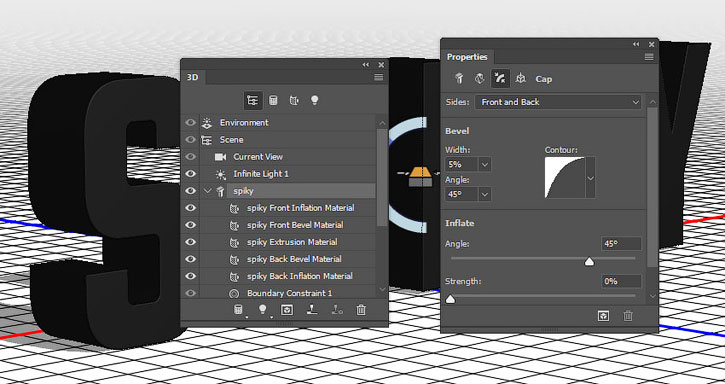Add new object icon at 3D panel bottom

pos(238,310)
